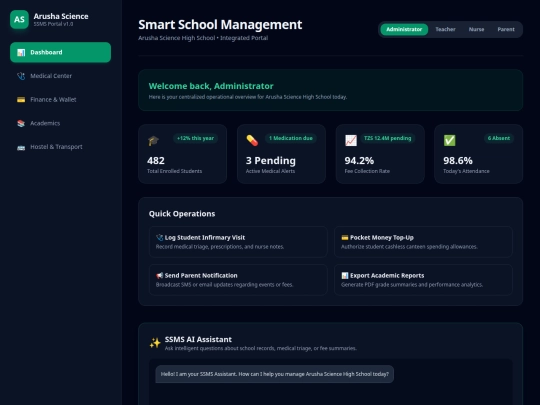Click the Arusha Science sidebar title
Screen dimensions: 540x405
tap(61, 16)
